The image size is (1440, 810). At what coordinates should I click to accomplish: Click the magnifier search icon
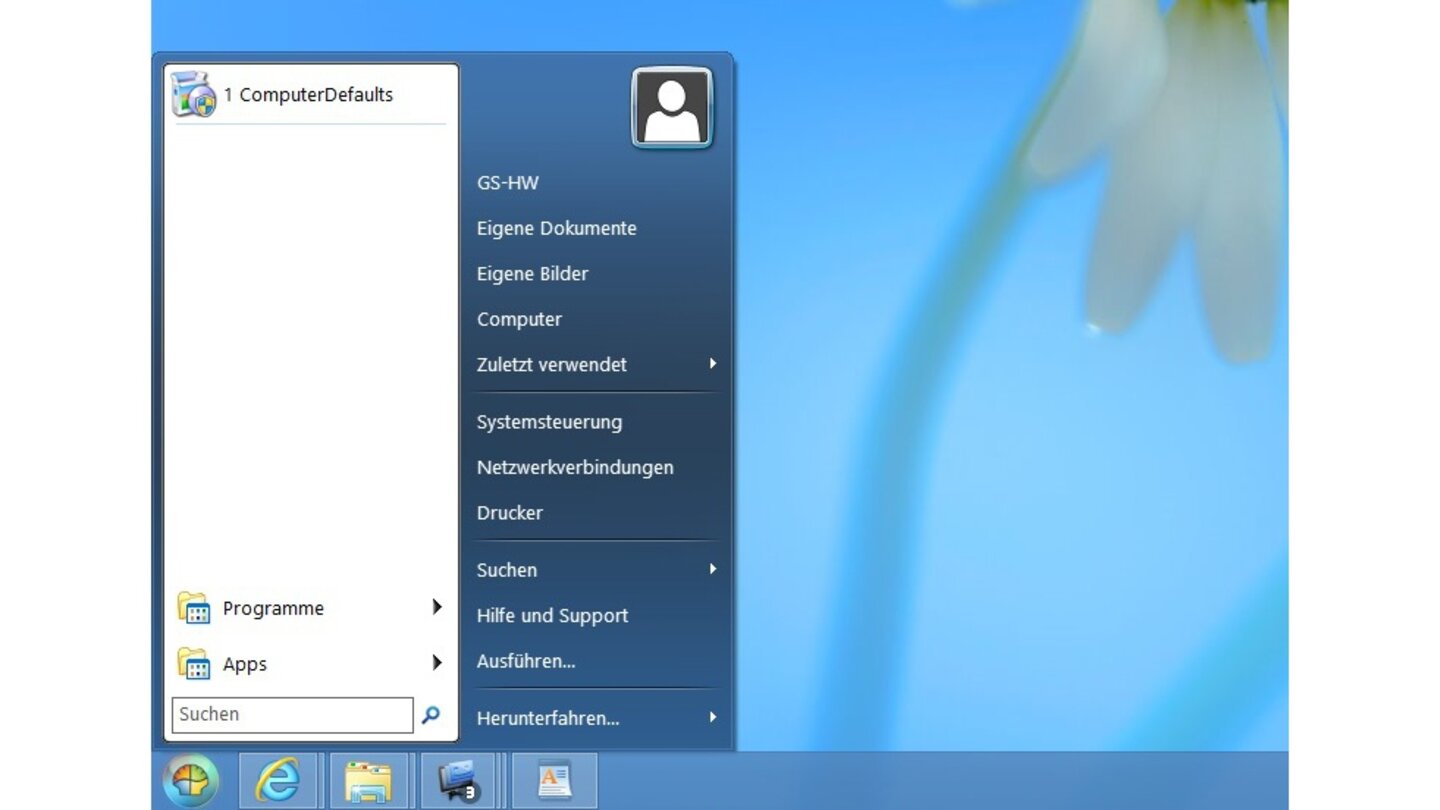tap(431, 715)
